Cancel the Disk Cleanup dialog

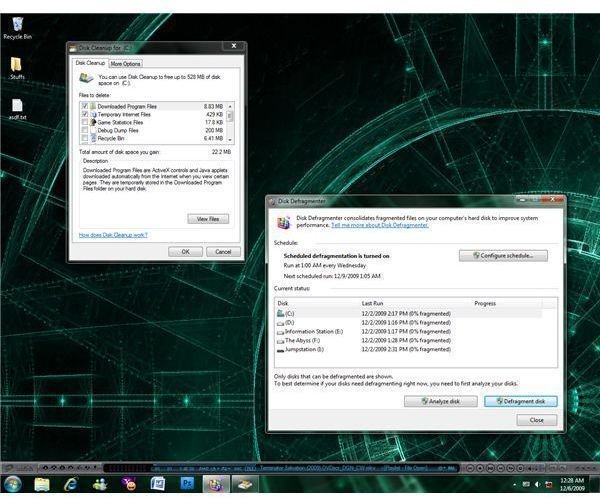pos(223,252)
